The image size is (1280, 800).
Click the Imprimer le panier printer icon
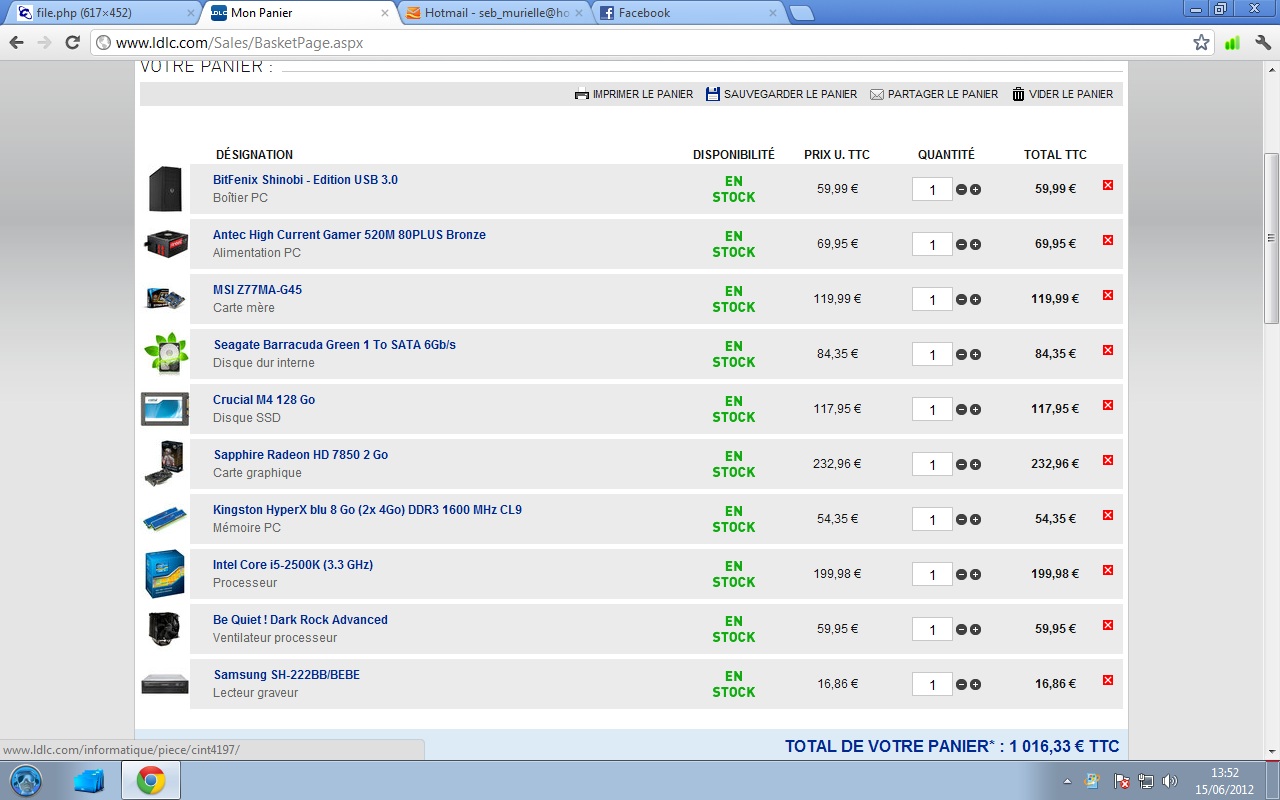[x=582, y=94]
